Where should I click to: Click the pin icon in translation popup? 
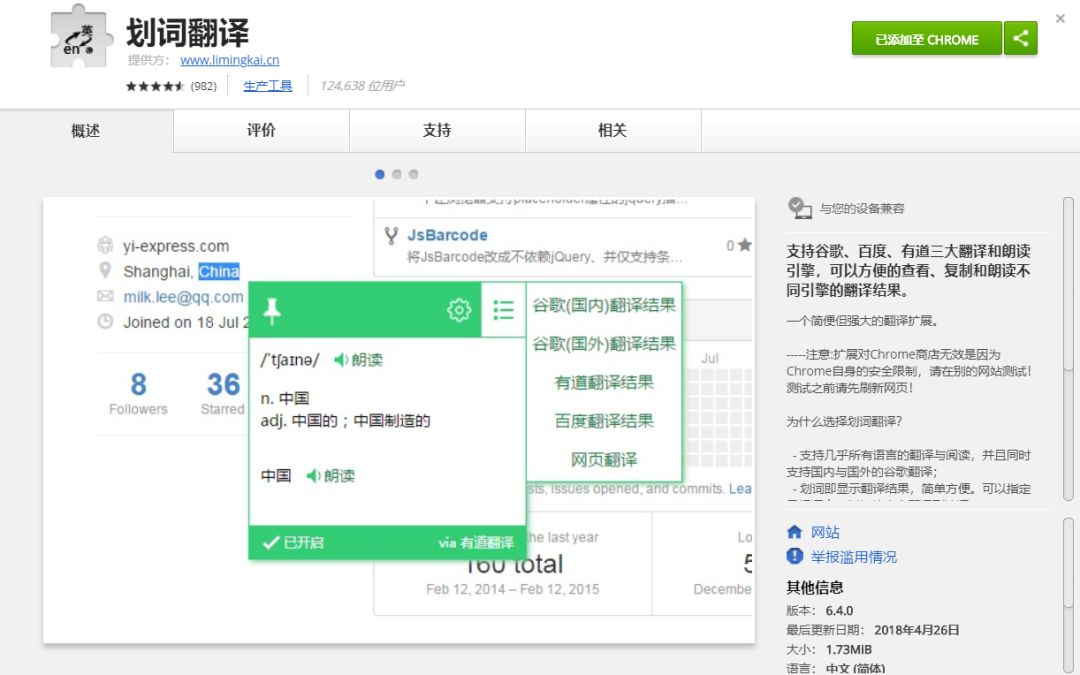tap(272, 311)
